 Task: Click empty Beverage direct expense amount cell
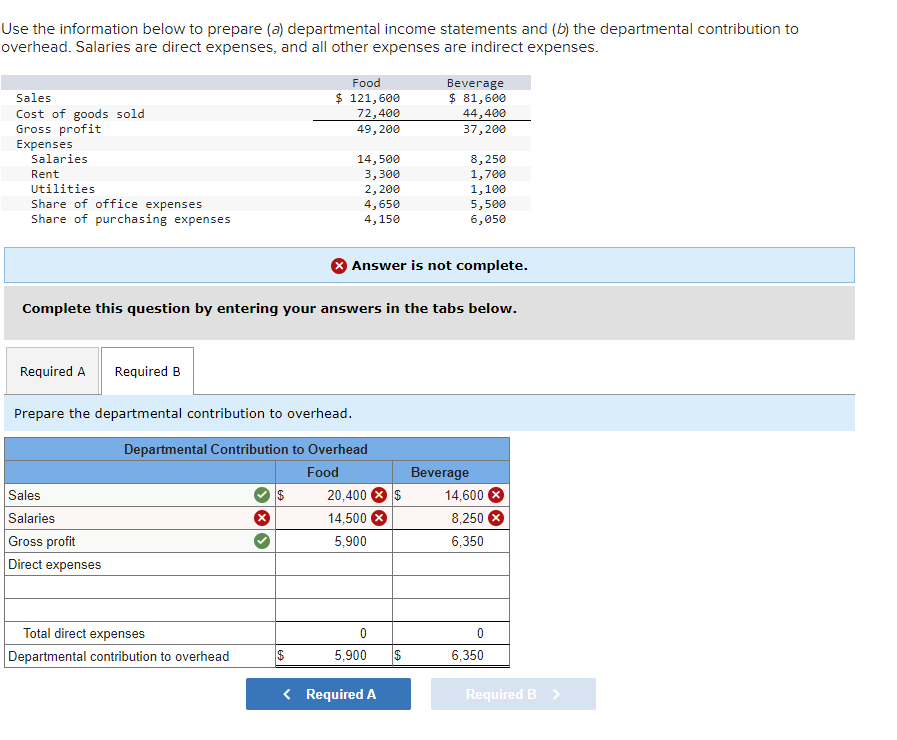pos(450,587)
